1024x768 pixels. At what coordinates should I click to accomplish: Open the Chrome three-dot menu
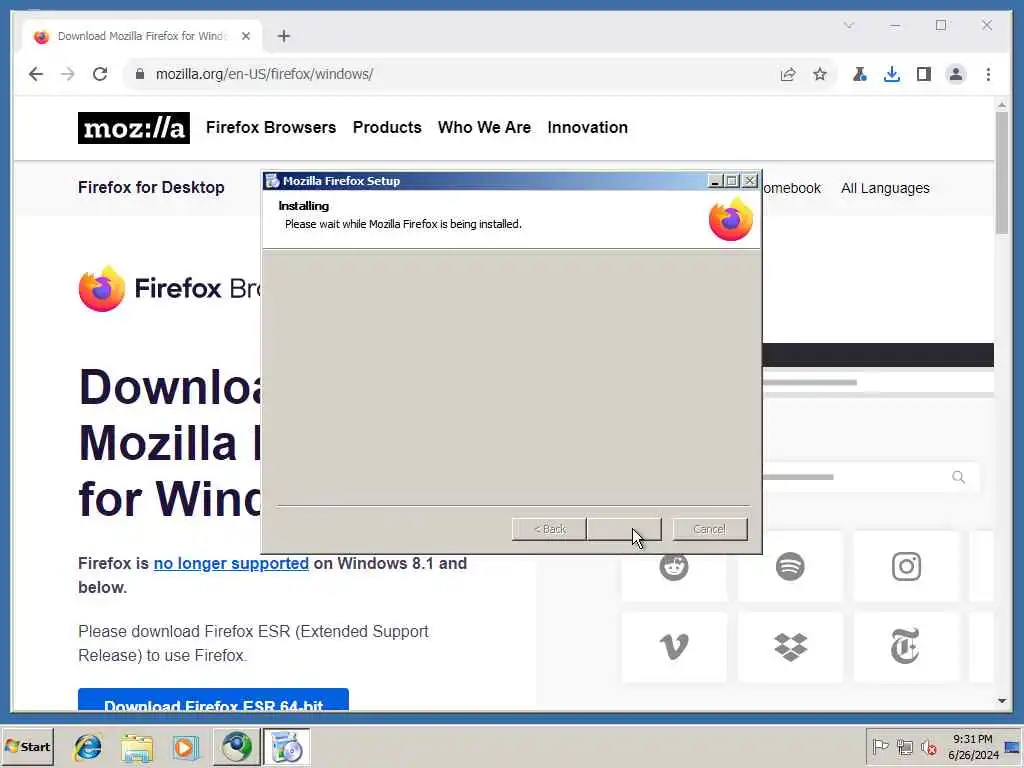(x=988, y=74)
